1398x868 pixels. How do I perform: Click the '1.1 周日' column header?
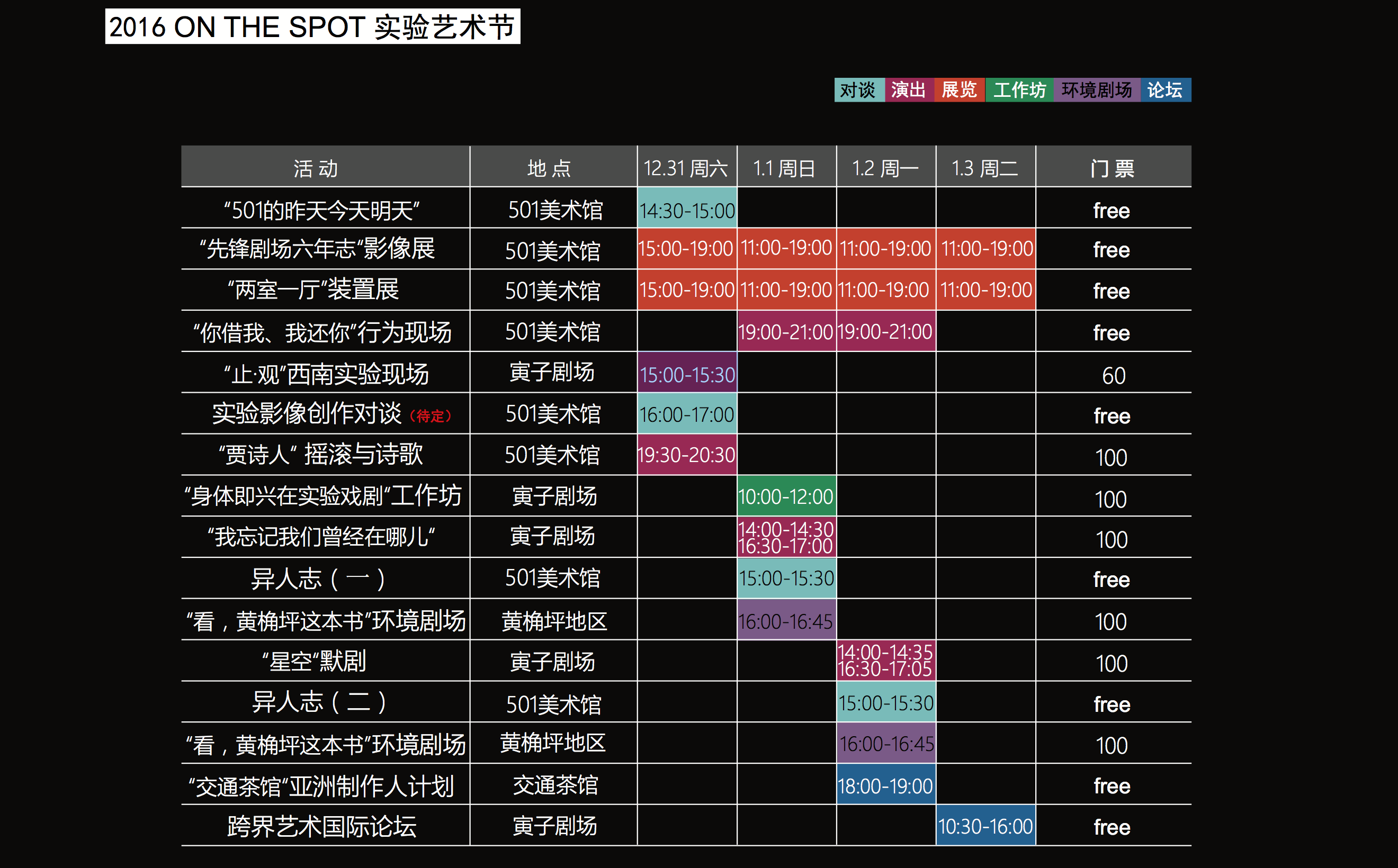tap(787, 167)
